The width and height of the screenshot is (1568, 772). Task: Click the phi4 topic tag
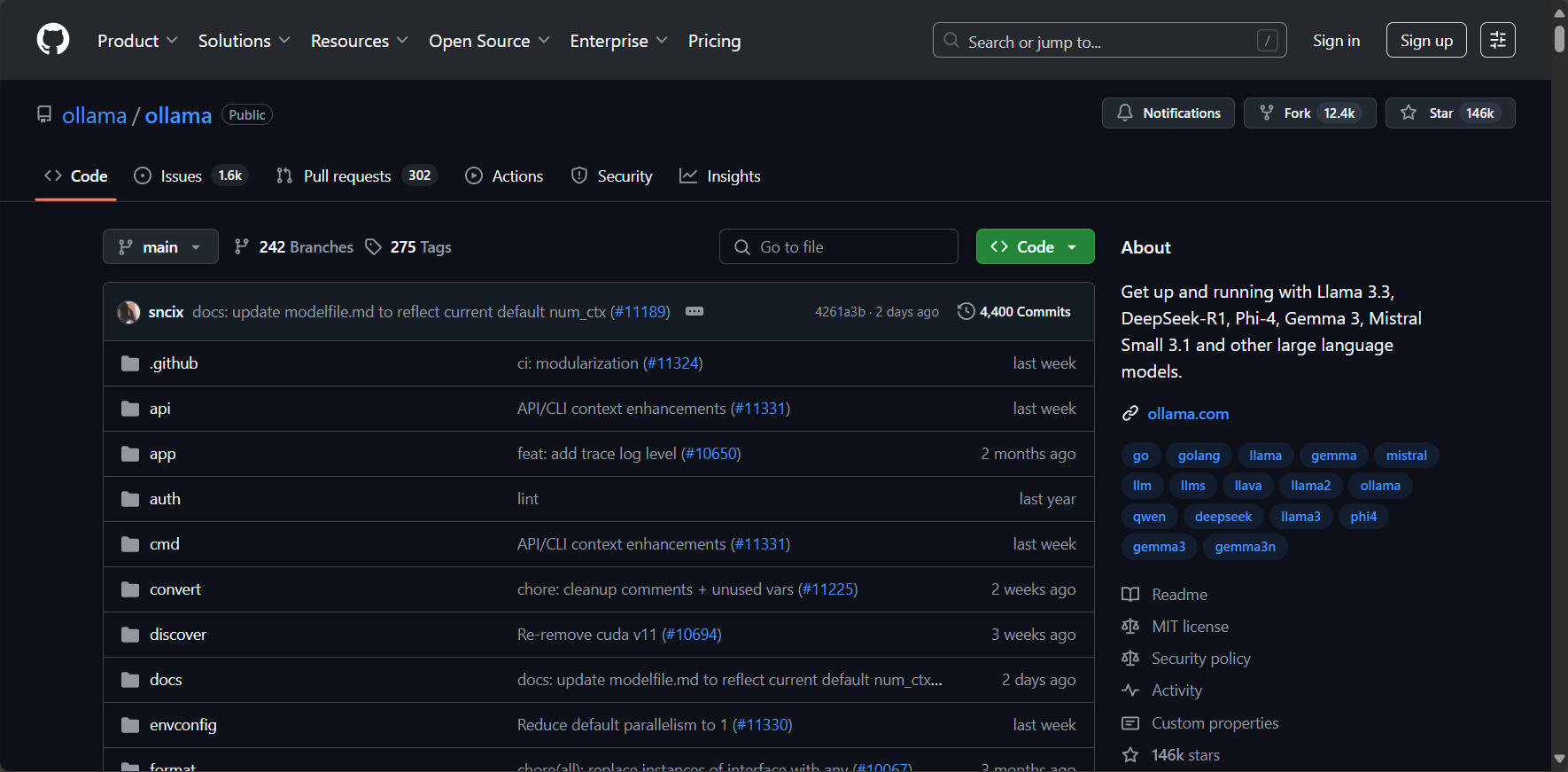click(1363, 517)
